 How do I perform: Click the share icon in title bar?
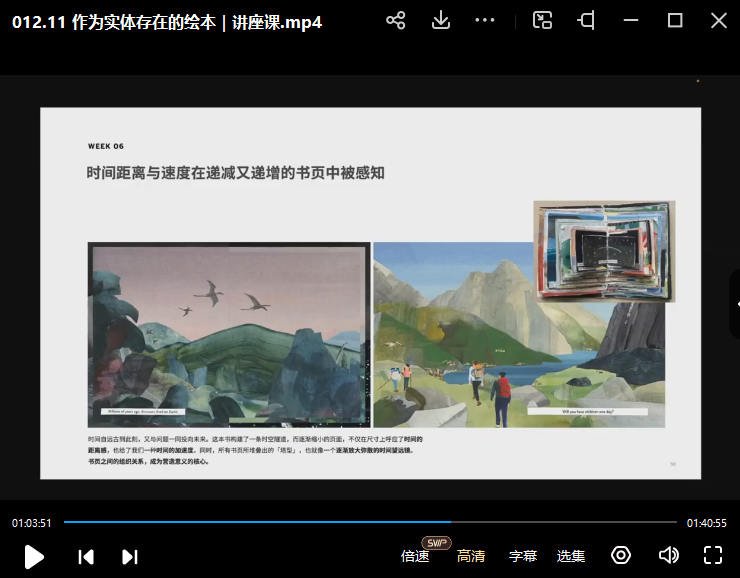click(395, 20)
